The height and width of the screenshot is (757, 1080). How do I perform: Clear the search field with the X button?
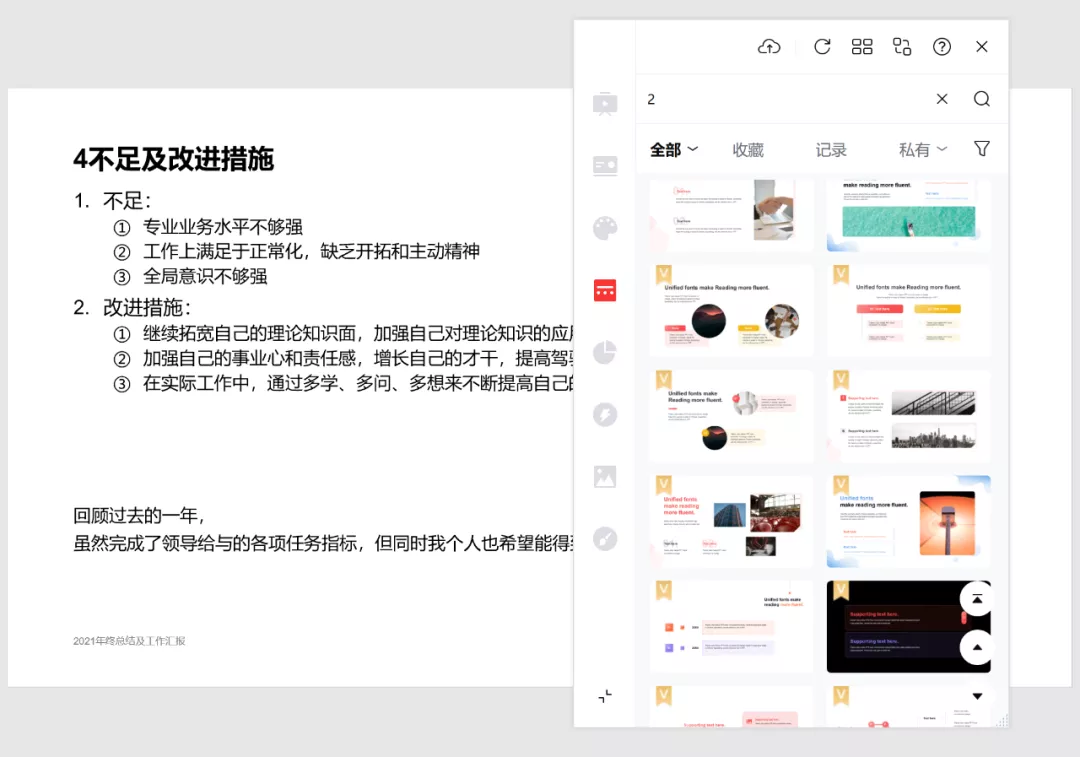pyautogui.click(x=941, y=98)
